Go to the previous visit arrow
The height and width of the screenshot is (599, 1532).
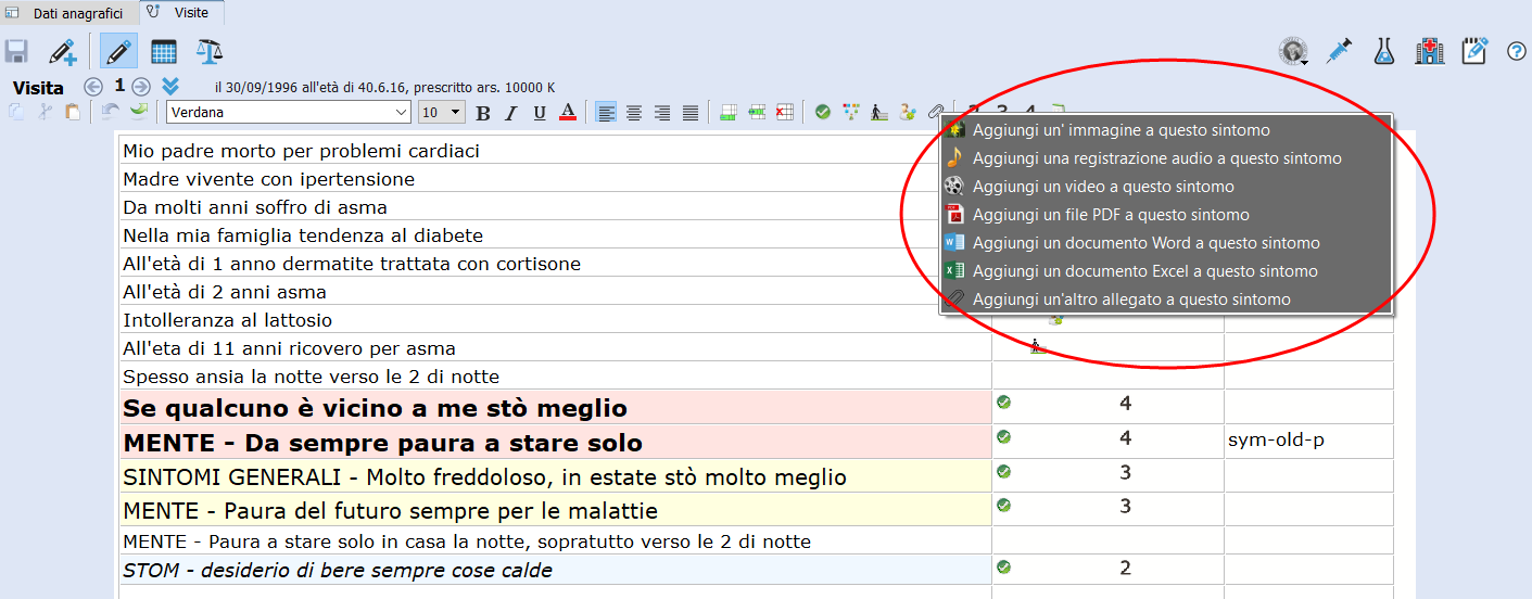[93, 86]
